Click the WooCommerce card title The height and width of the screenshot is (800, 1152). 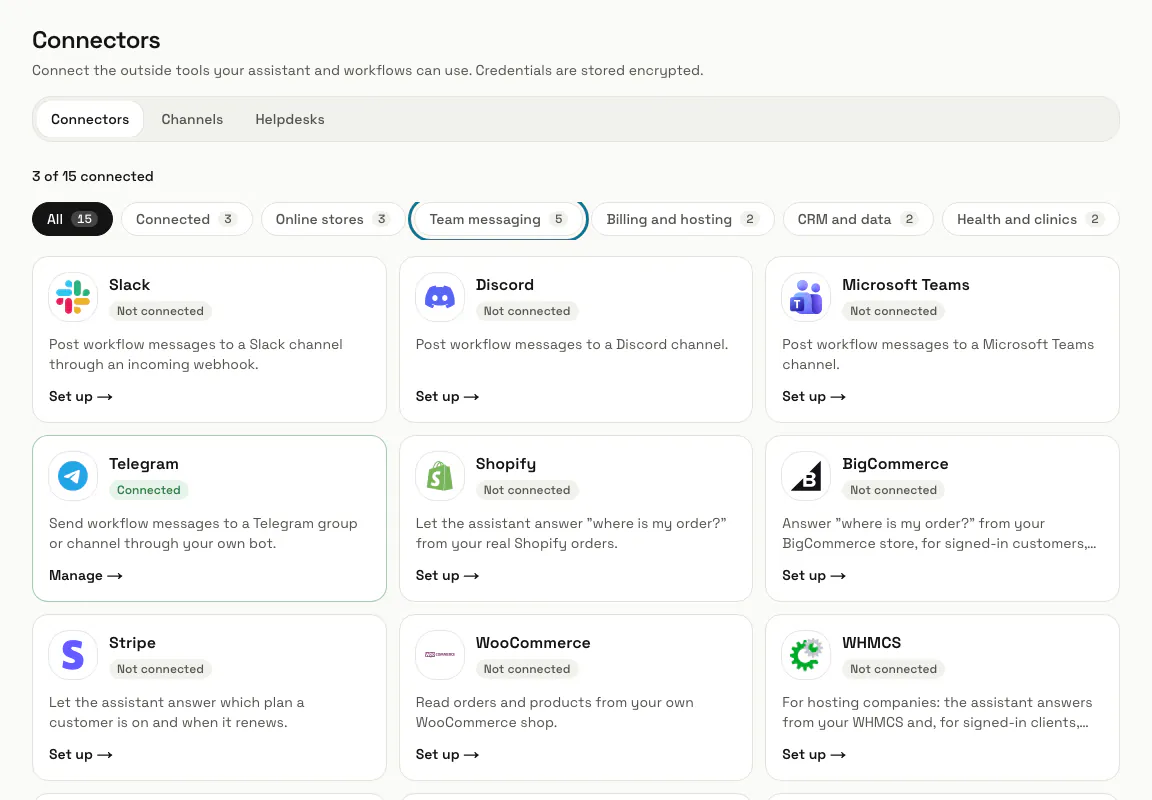click(x=533, y=643)
